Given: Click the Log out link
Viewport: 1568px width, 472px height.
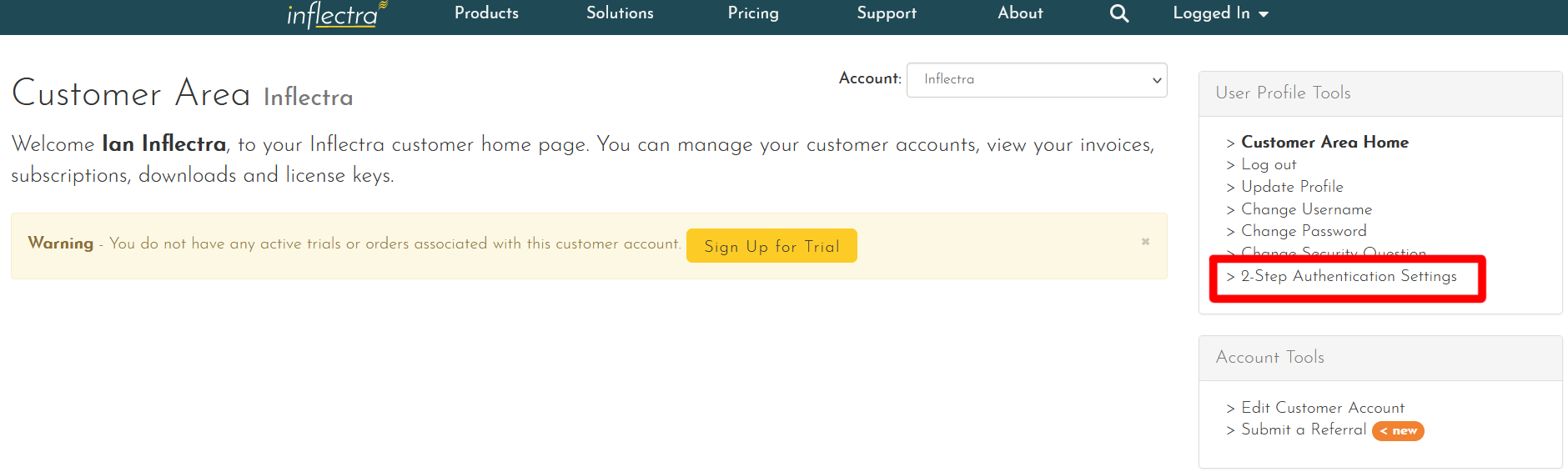Looking at the screenshot, I should pos(1269,165).
